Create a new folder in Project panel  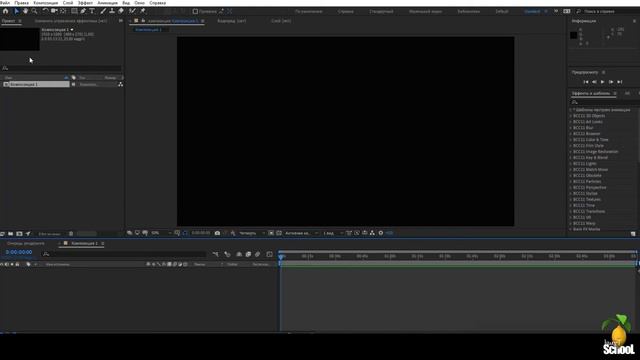[x=11, y=234]
